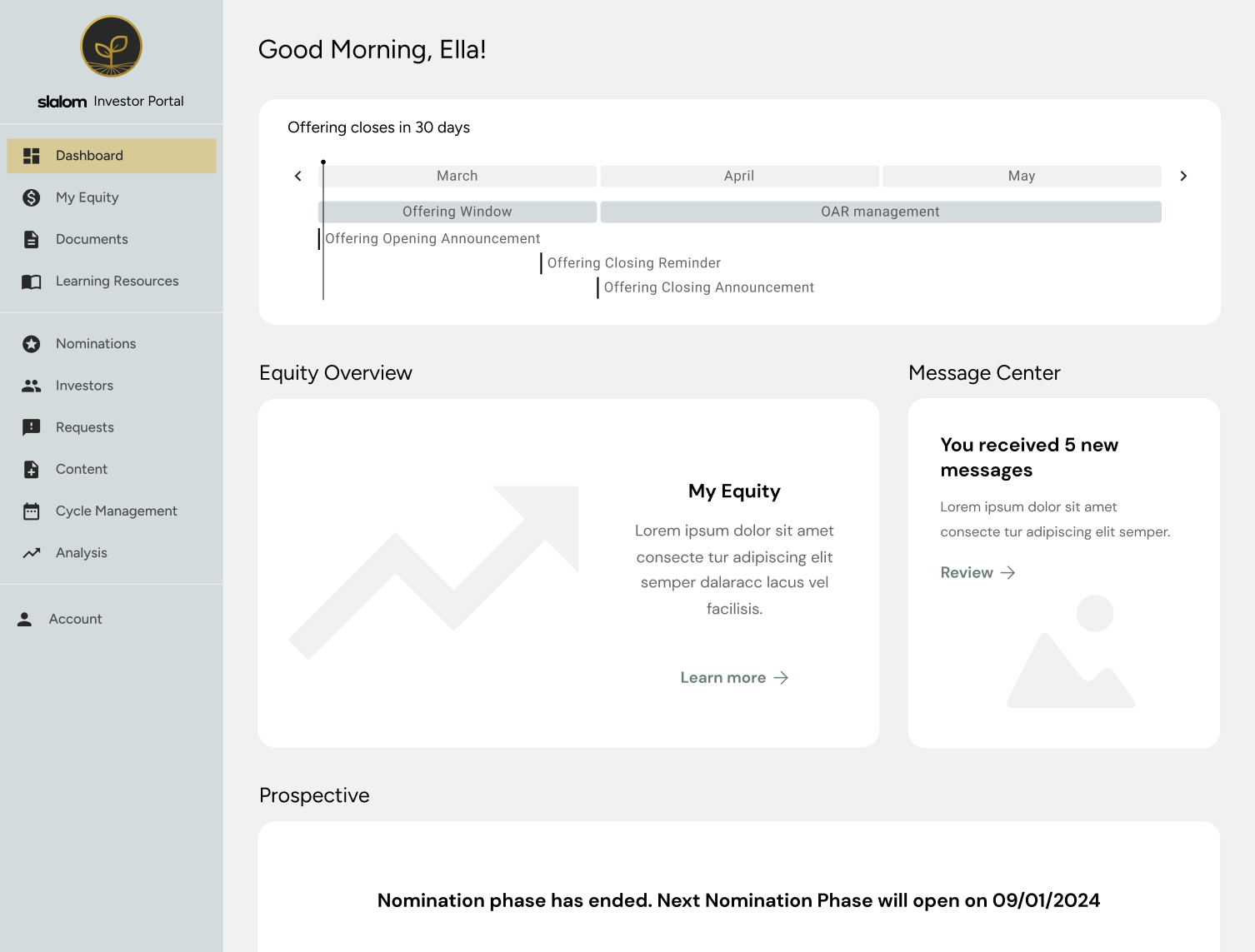Click the Offering Closing Reminder marker
Viewport: 1255px width, 952px height.
[632, 263]
